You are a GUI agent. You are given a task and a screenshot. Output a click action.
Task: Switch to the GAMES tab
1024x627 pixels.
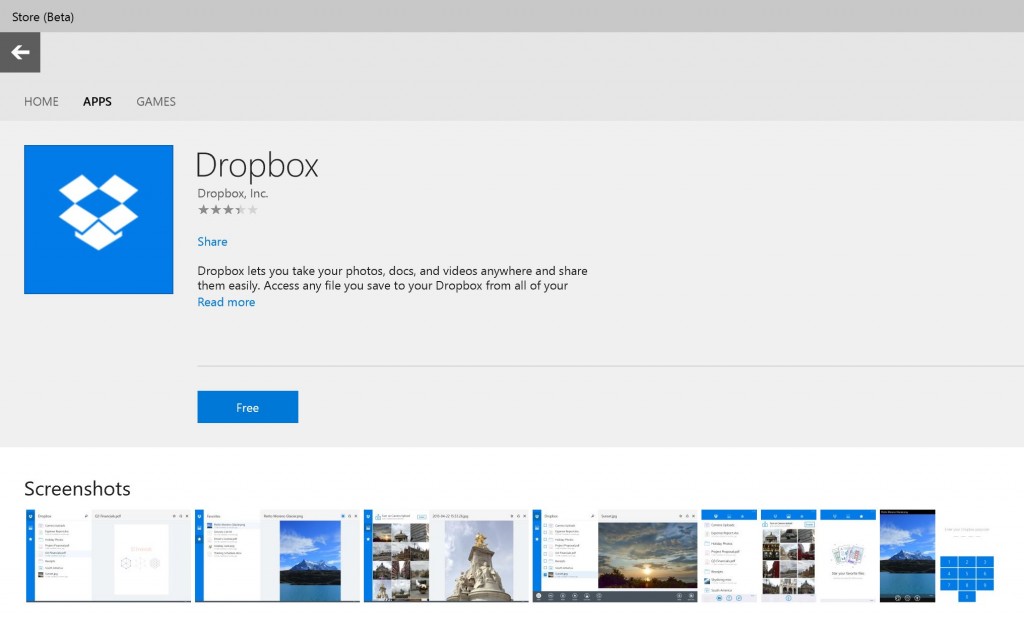pyautogui.click(x=156, y=101)
